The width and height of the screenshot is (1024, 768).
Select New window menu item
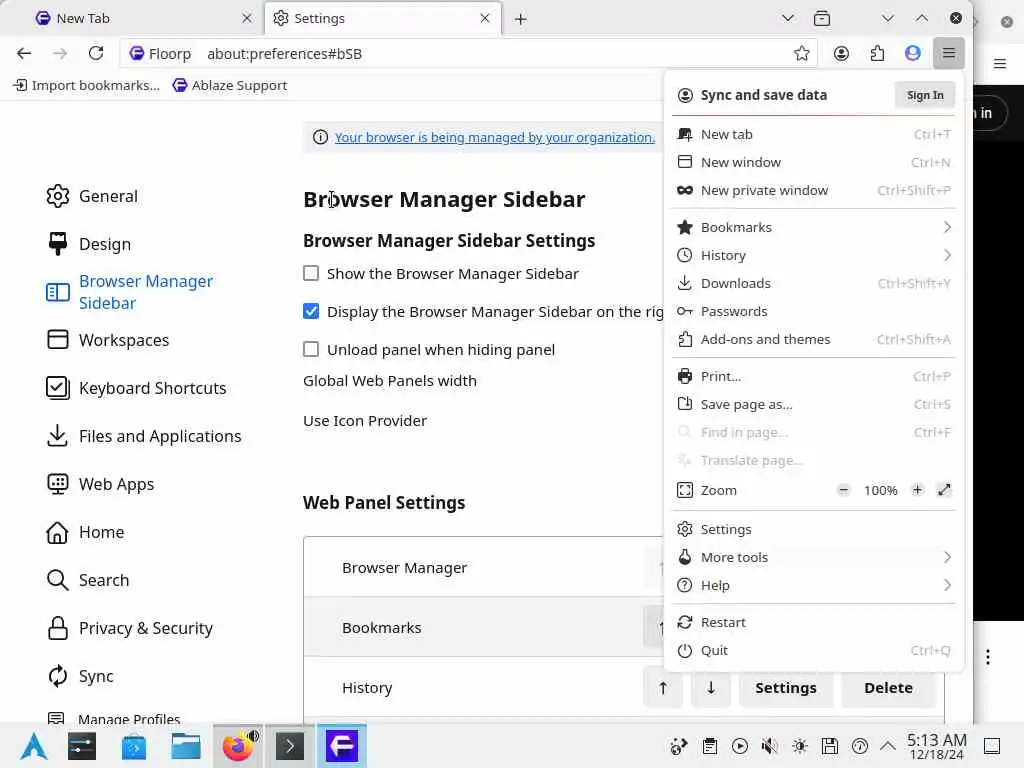[x=814, y=162]
